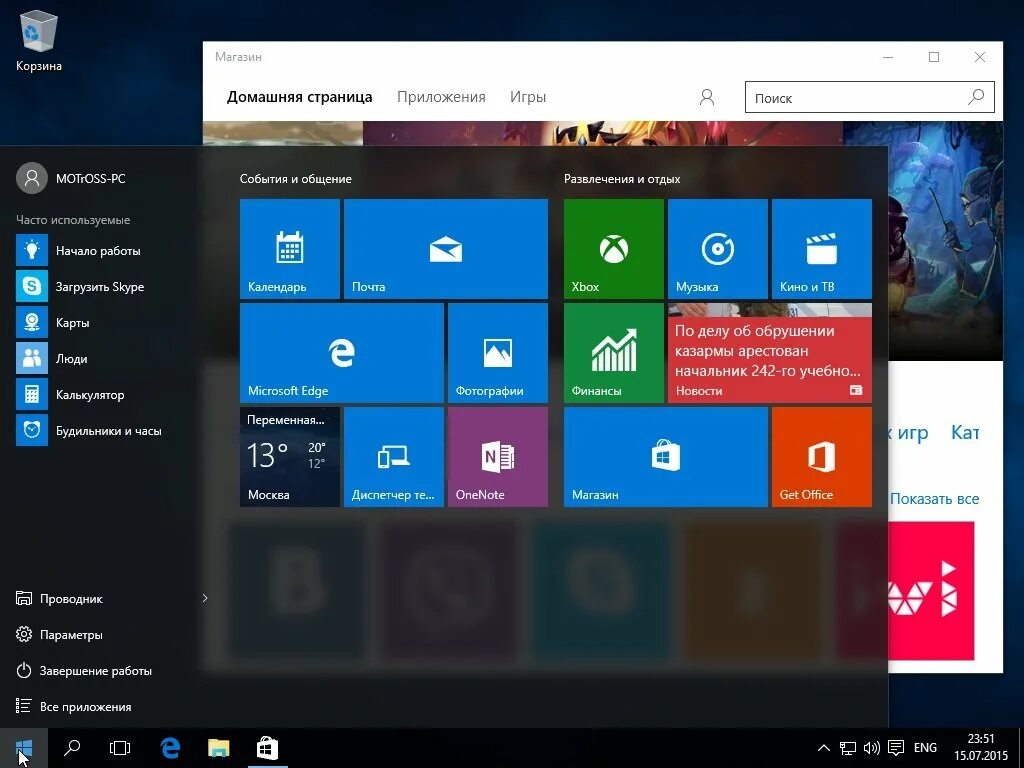1024x768 pixels.
Task: Open Get Started (Начало работы)
Action: click(98, 251)
